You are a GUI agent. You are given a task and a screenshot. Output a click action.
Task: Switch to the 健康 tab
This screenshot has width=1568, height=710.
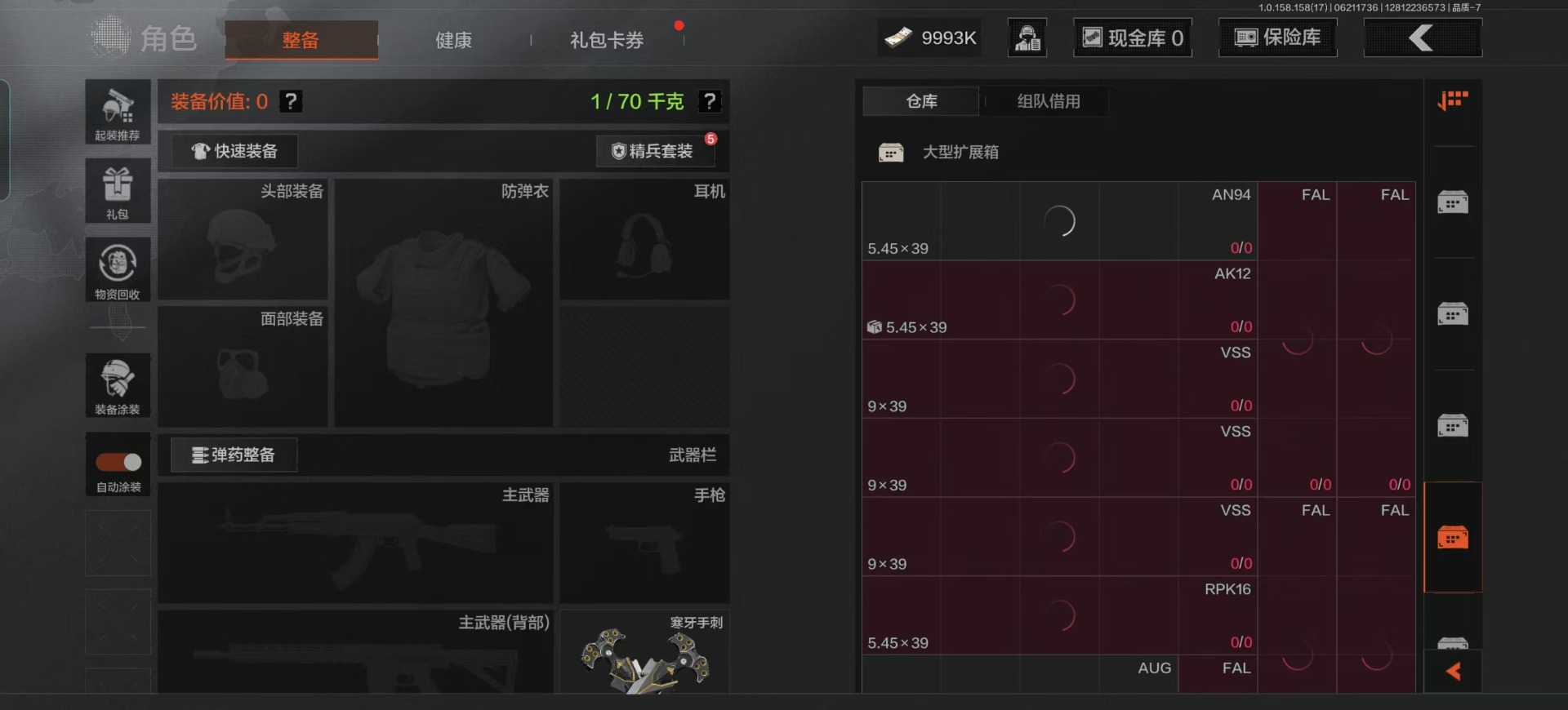[x=453, y=40]
